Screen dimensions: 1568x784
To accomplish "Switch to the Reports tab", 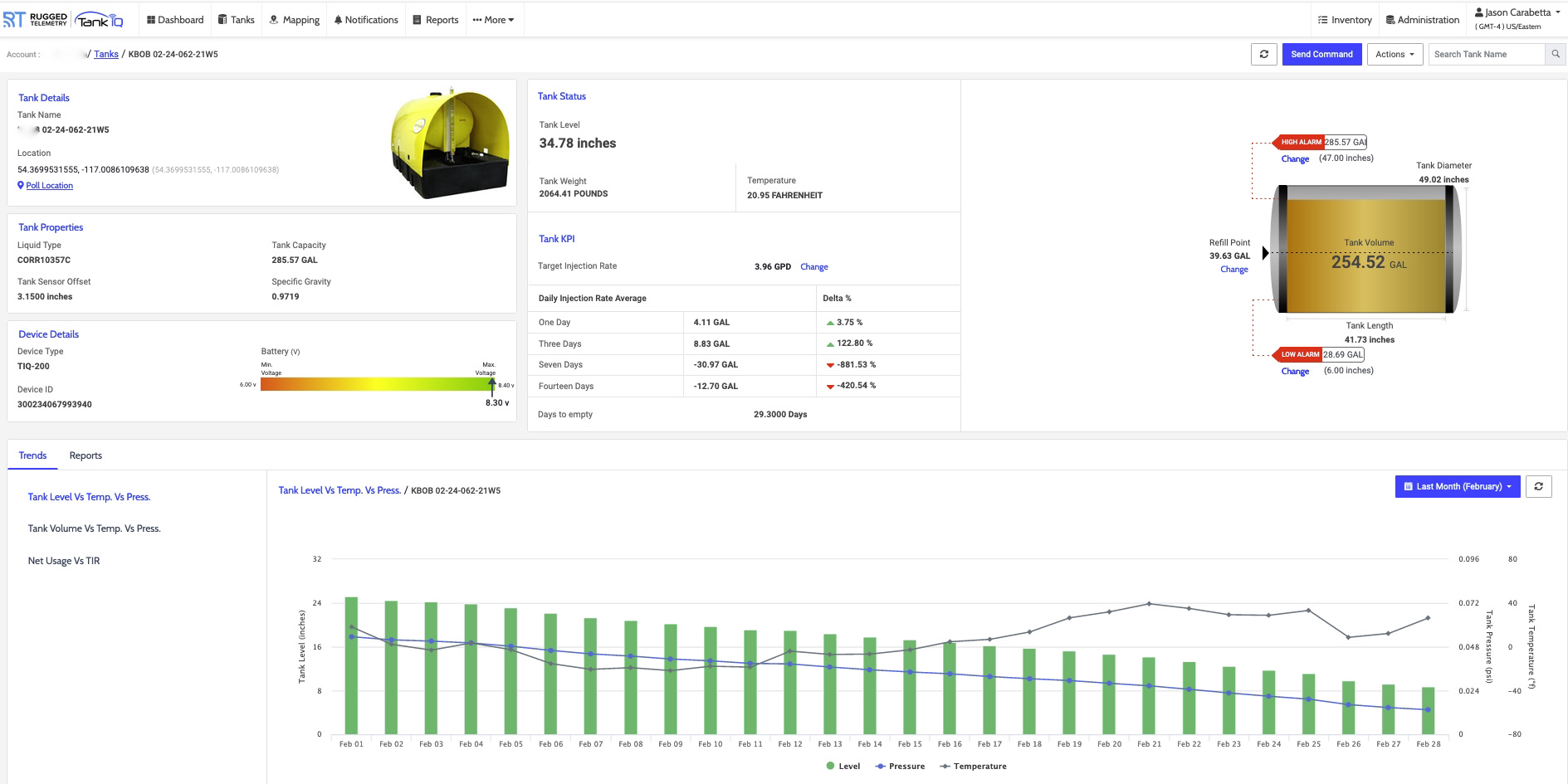I will 85,455.
